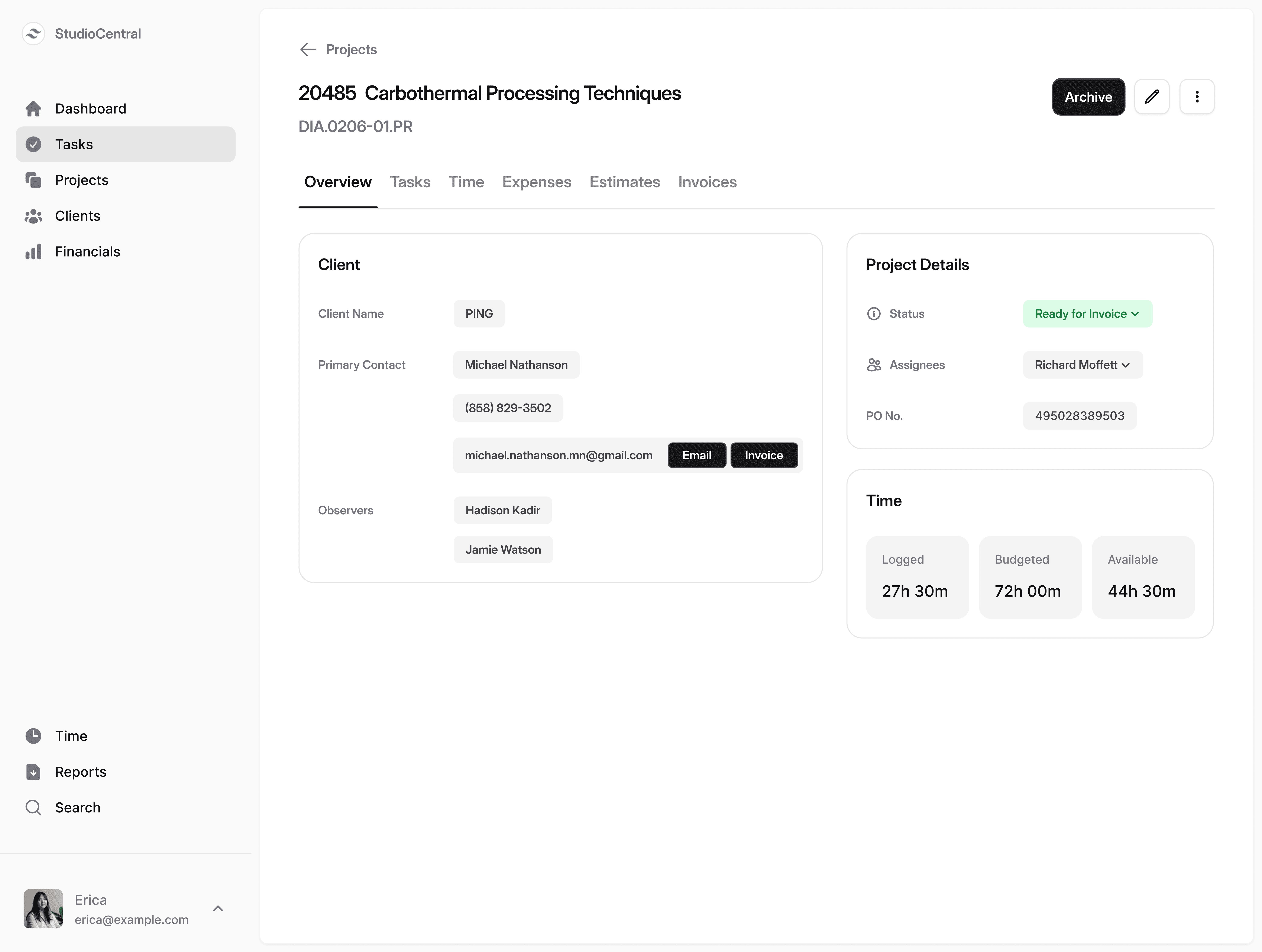Switch to the Invoices tab

tap(707, 182)
